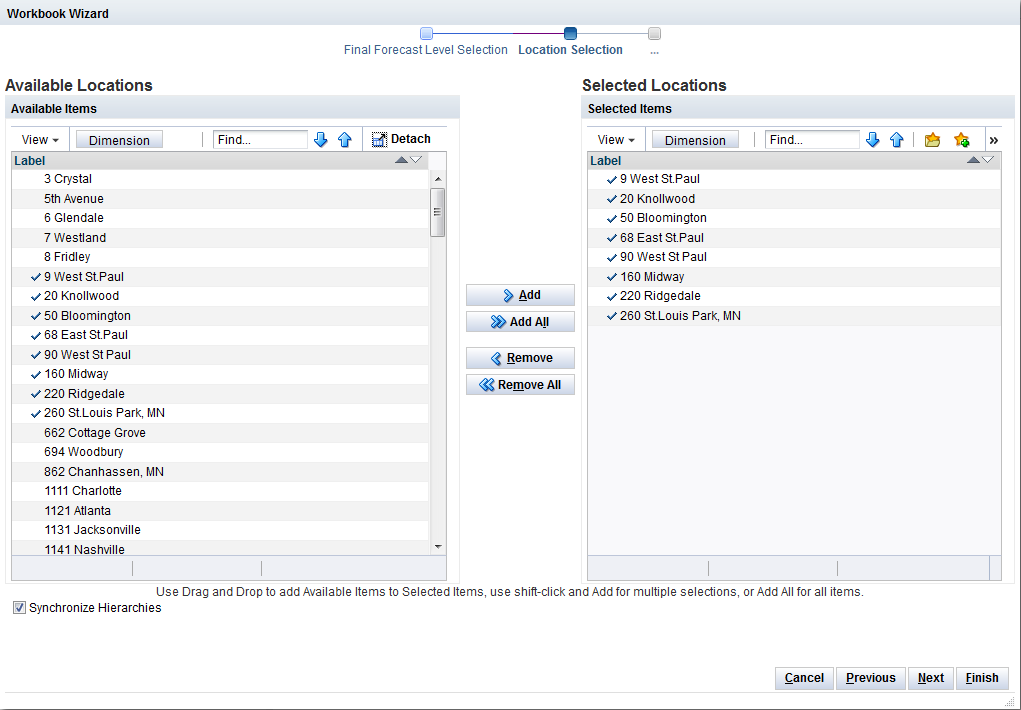
Task: Select 3 Crystal in Available Items
Action: pyautogui.click(x=220, y=179)
